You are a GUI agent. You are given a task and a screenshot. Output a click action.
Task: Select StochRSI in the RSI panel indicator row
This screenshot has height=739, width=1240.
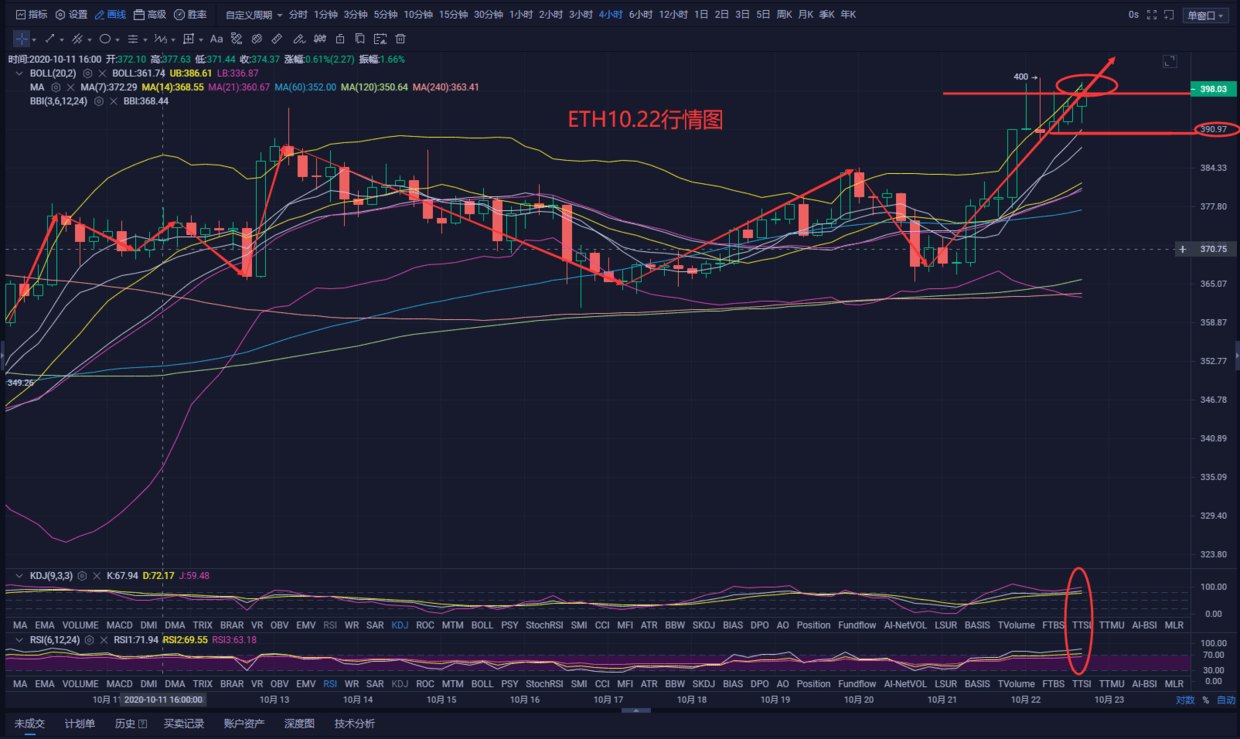tap(544, 684)
